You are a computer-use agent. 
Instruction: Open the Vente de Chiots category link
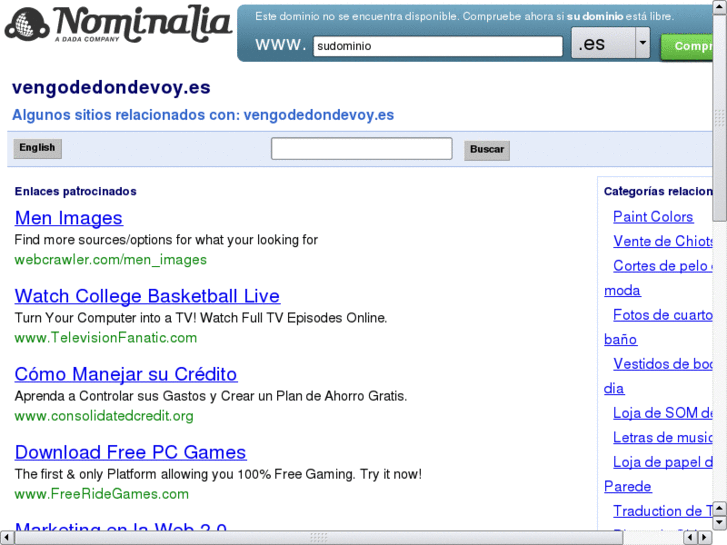(663, 241)
